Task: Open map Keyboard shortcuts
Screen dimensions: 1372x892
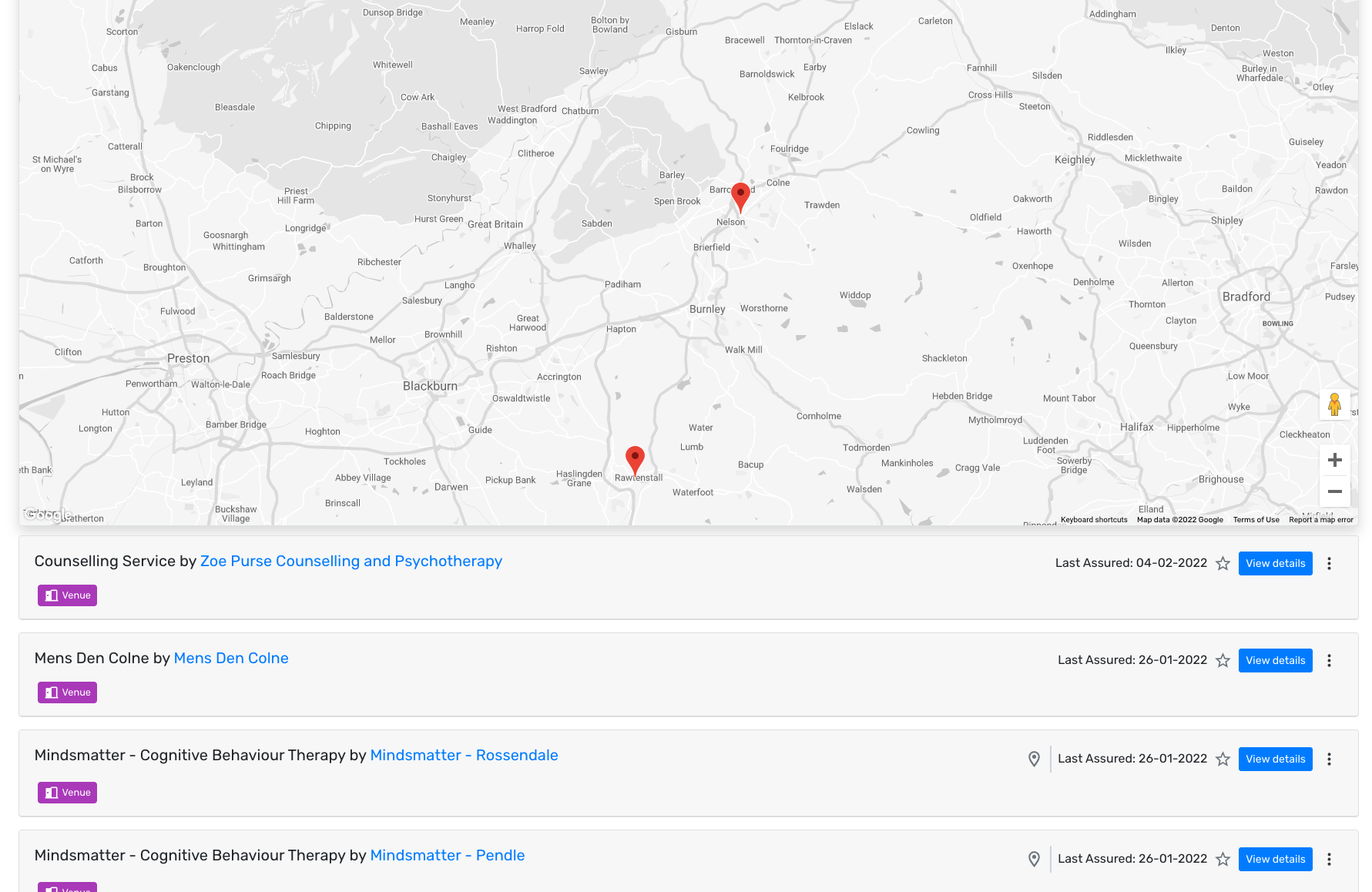Action: click(1094, 520)
